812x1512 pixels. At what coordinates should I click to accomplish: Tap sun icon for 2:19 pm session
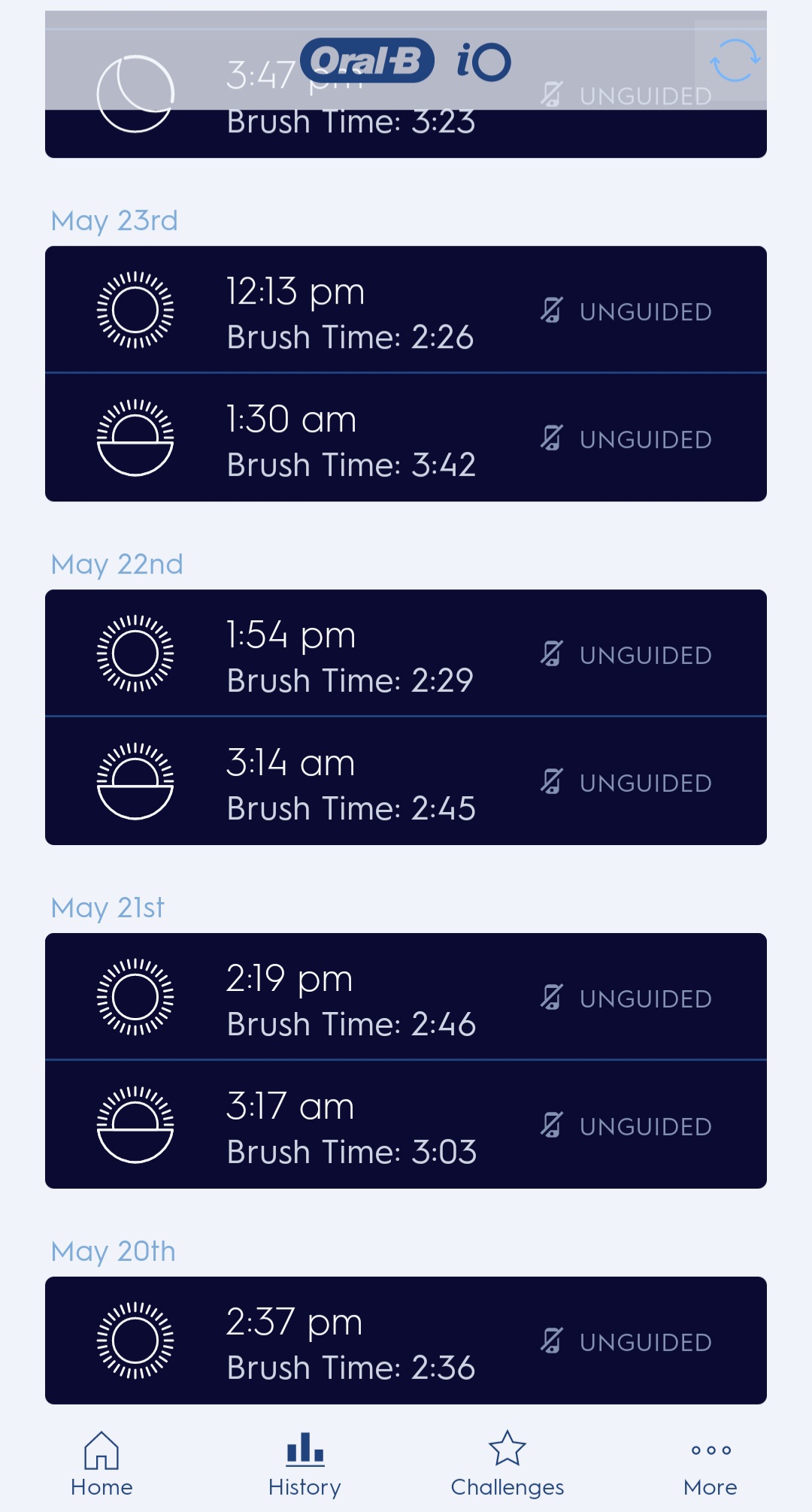point(135,997)
